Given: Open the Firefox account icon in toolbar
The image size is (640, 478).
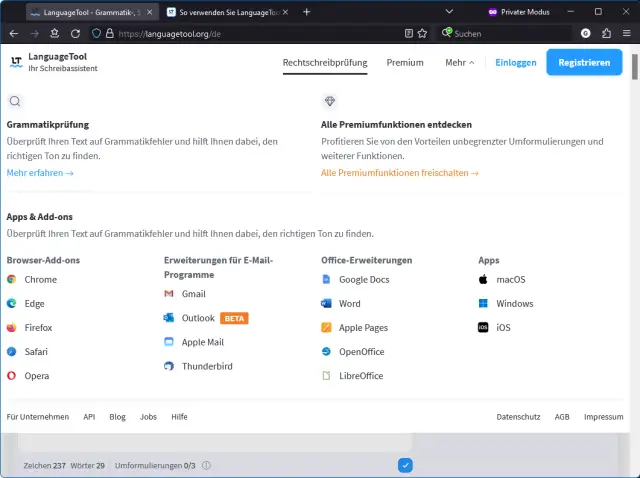Looking at the screenshot, I should (585, 33).
